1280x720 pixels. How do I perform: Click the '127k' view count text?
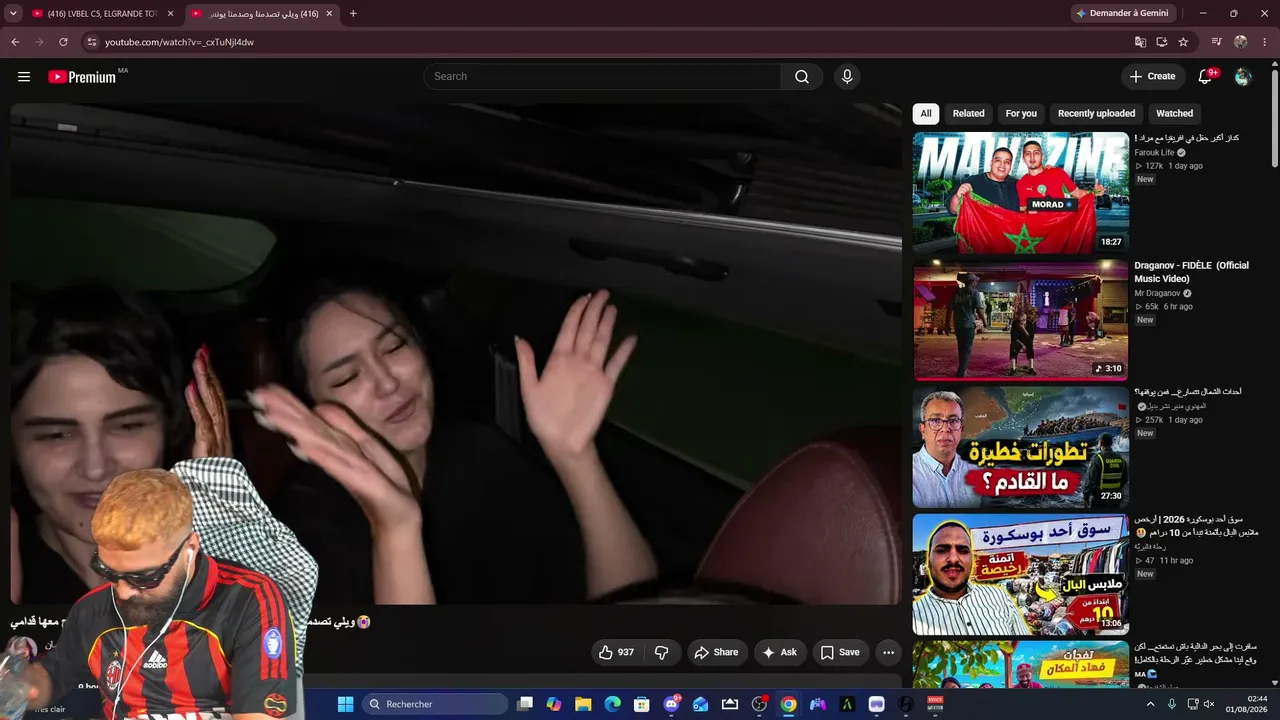click(1154, 166)
